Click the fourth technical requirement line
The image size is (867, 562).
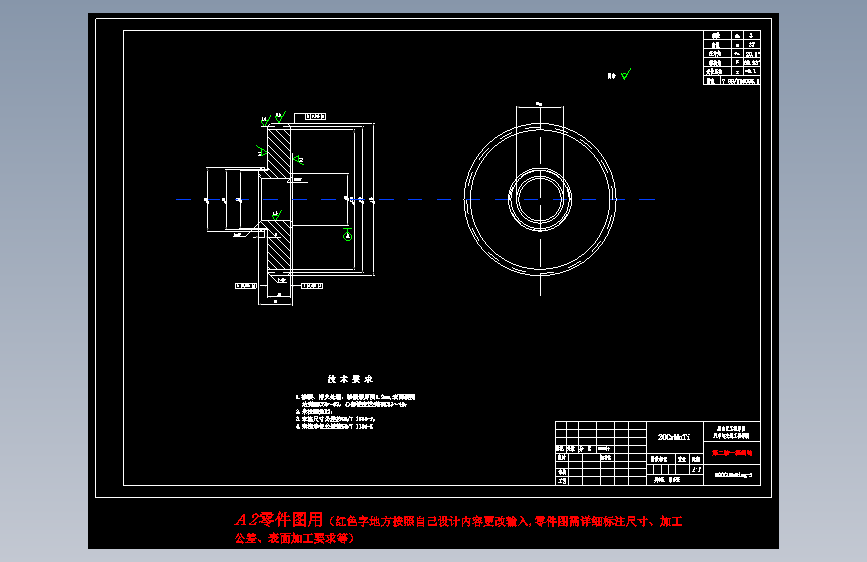point(335,426)
